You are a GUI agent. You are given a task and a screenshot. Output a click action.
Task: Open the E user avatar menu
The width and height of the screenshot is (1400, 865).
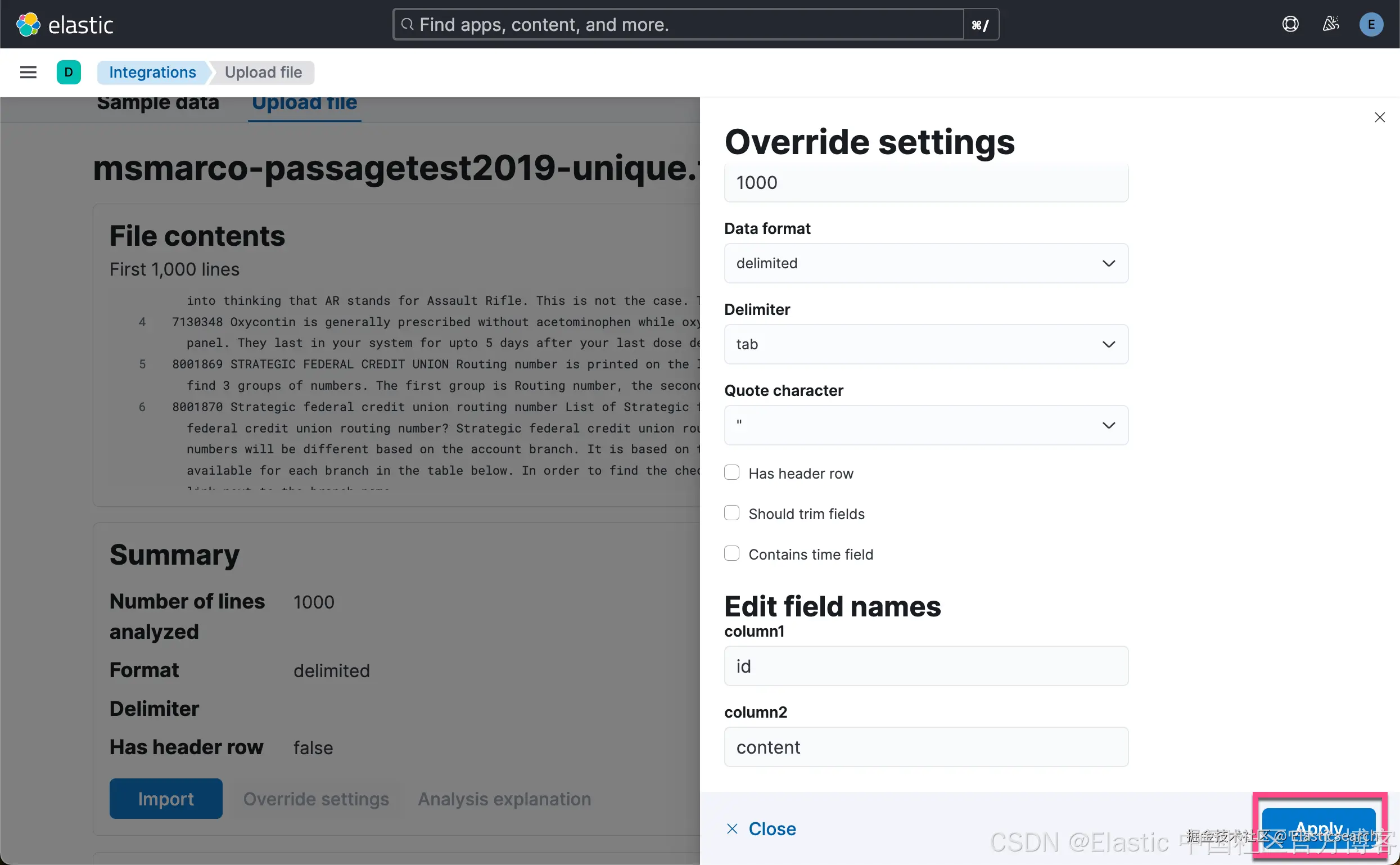pos(1371,25)
